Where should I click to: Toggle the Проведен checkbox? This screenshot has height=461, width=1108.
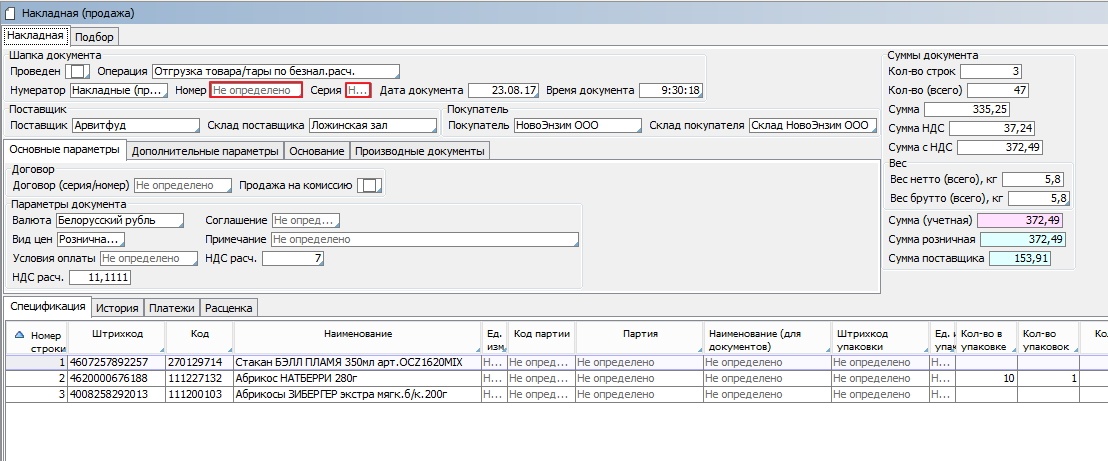coord(78,71)
